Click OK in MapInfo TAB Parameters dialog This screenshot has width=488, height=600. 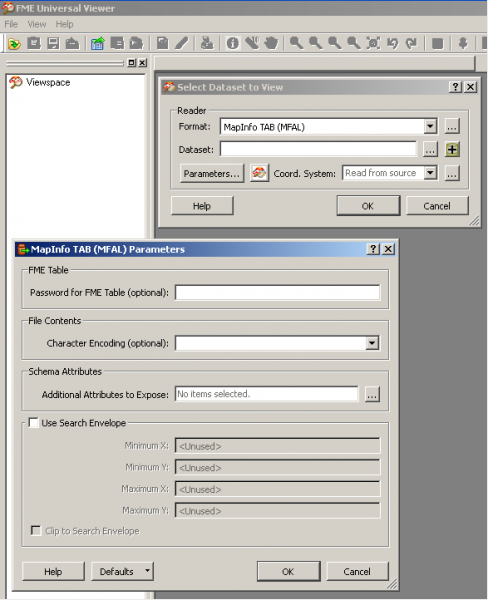(288, 571)
